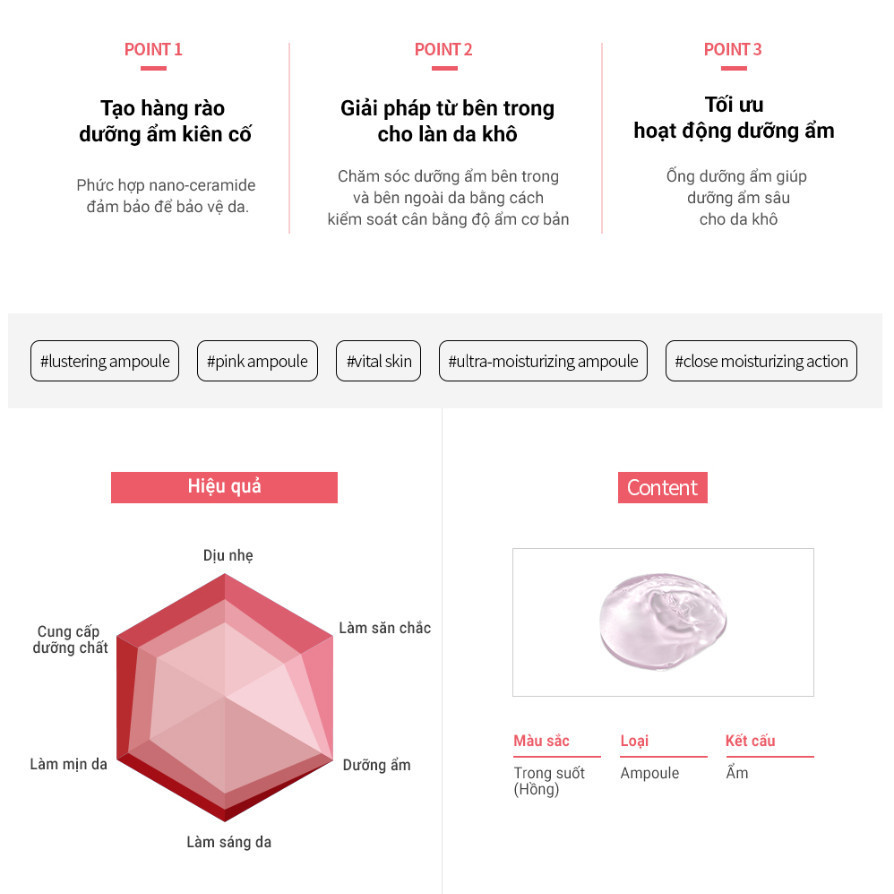Click the #vital skin tag
The width and height of the screenshot is (894, 894).
pyautogui.click(x=379, y=361)
